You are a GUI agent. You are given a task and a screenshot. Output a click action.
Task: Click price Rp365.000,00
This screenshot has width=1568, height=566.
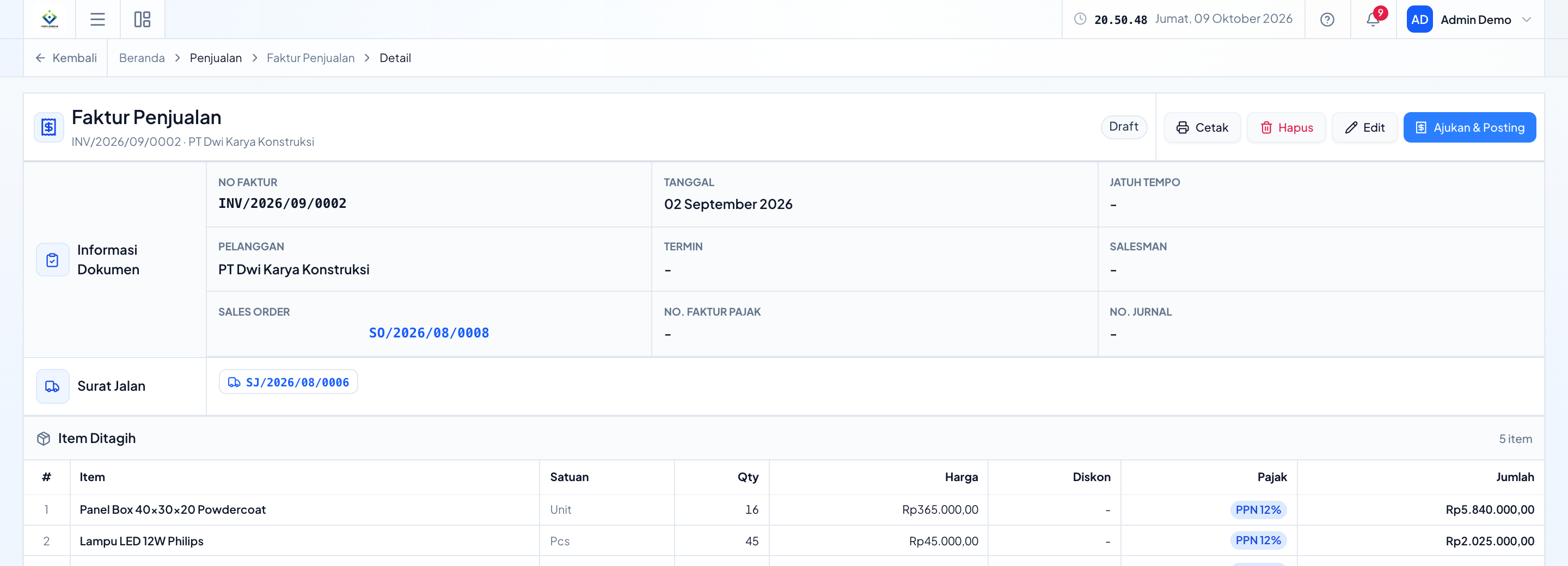pyautogui.click(x=940, y=510)
